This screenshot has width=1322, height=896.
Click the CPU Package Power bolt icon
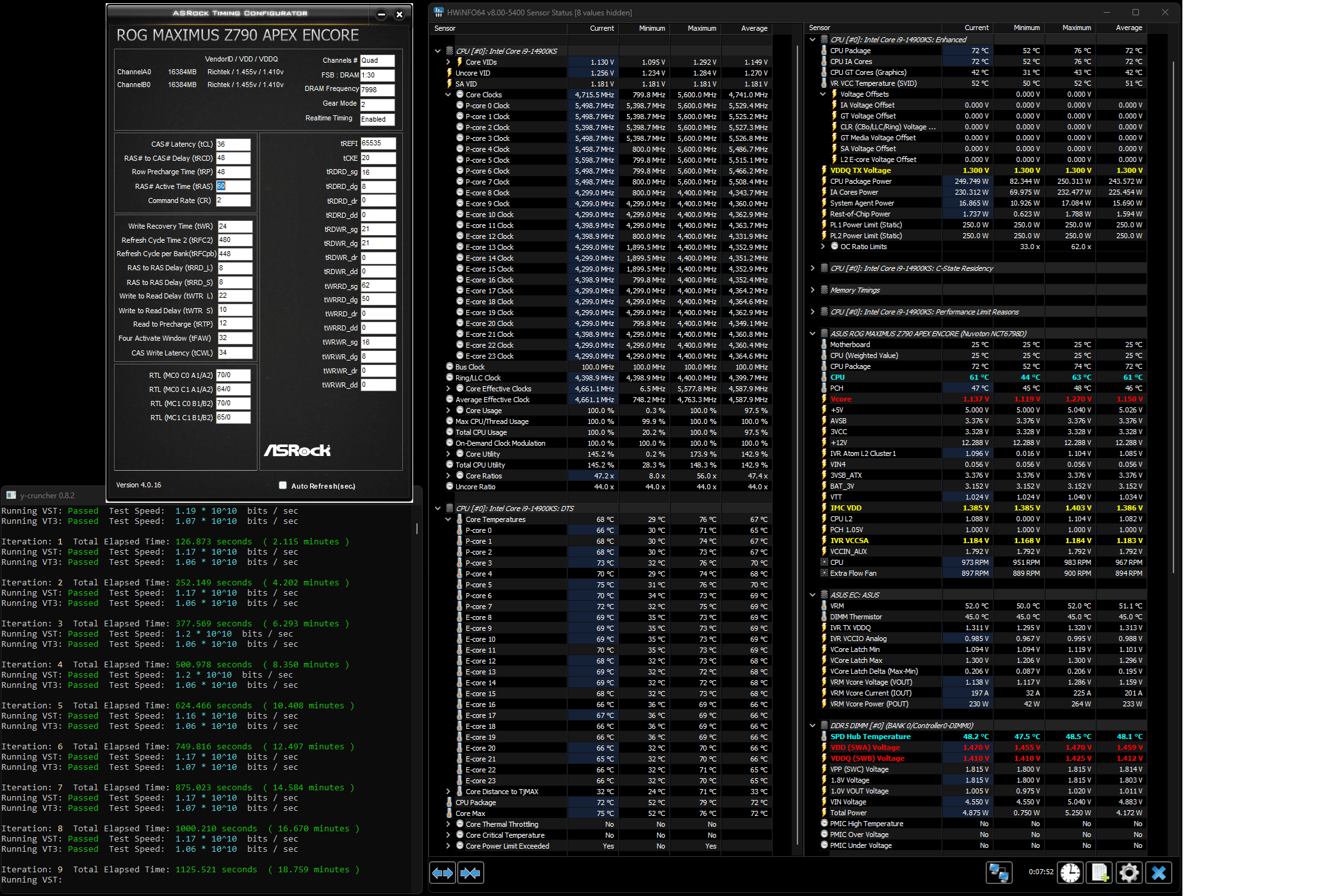pyautogui.click(x=824, y=181)
